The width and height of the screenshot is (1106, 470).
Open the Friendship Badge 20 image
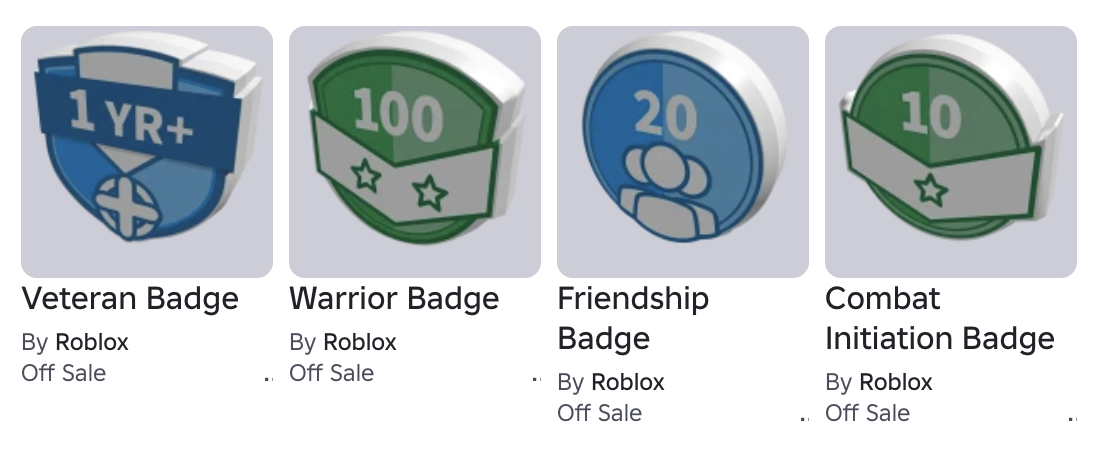(x=683, y=152)
